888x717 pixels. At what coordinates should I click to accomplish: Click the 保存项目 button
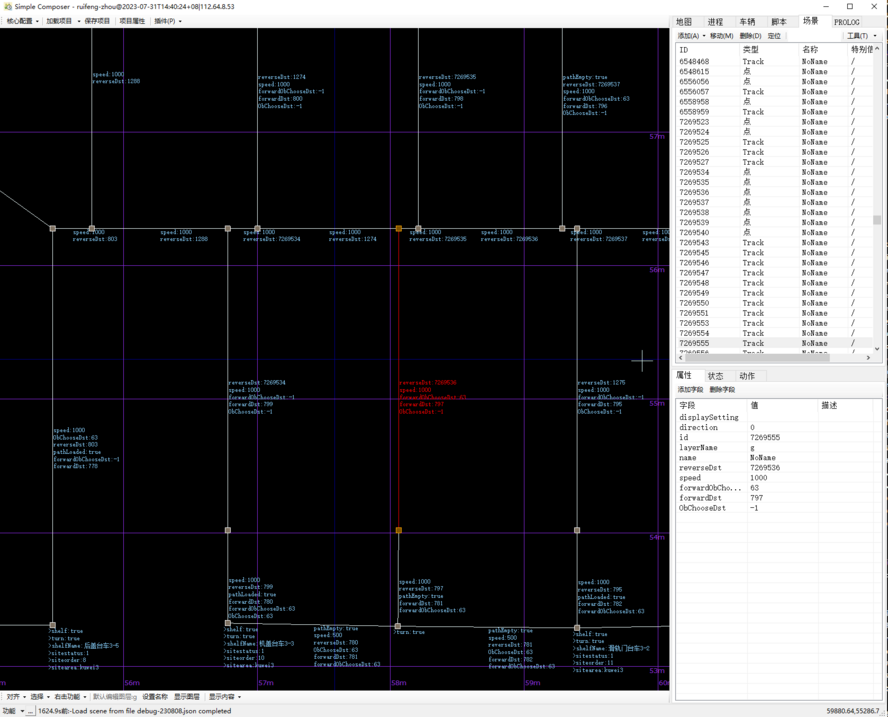click(97, 21)
